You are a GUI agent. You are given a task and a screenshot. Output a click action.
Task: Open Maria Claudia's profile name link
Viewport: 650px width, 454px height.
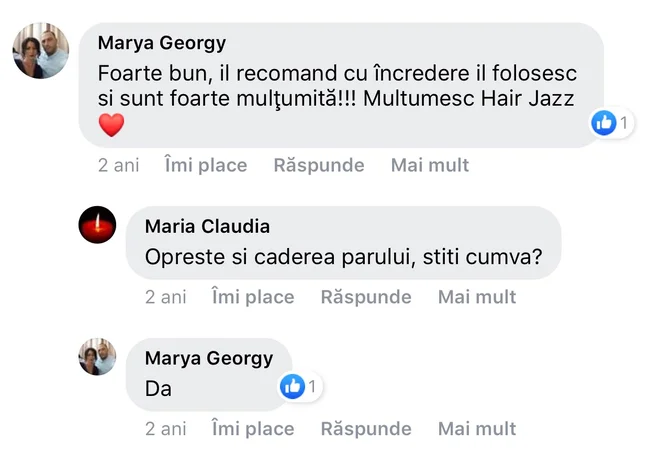(207, 226)
